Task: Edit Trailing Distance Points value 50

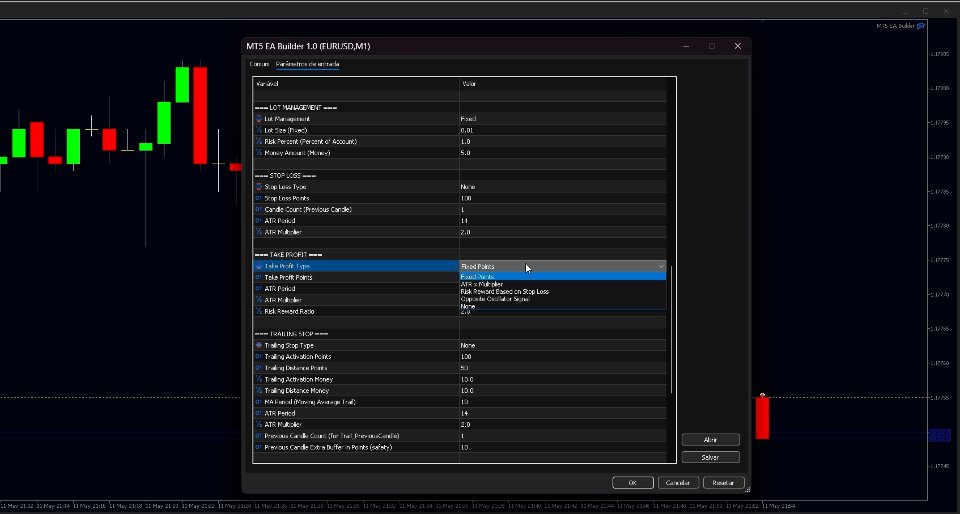Action: (563, 368)
